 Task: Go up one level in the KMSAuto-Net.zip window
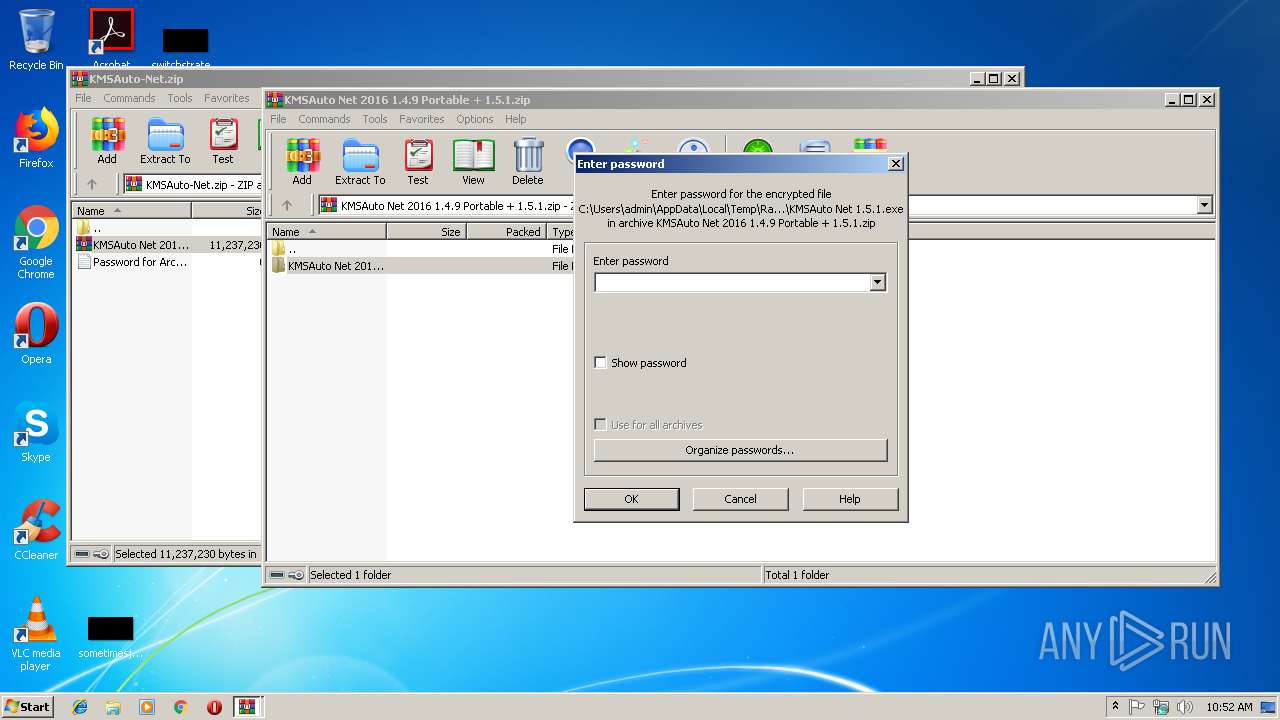92,184
